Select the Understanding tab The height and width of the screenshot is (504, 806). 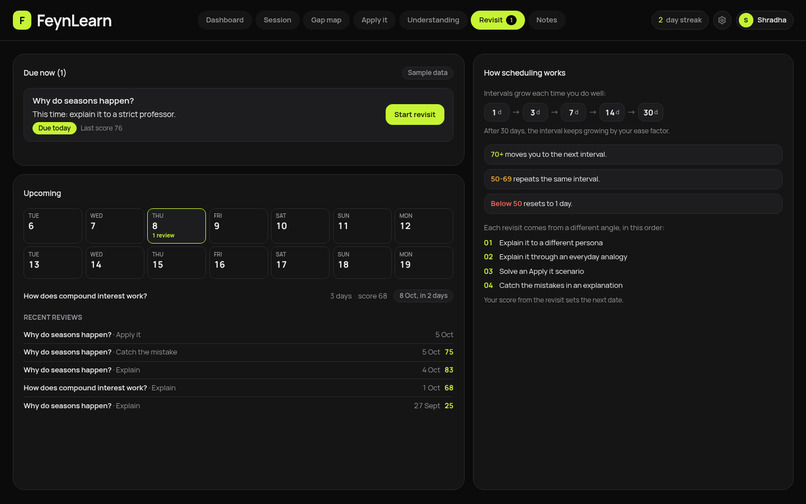click(433, 20)
